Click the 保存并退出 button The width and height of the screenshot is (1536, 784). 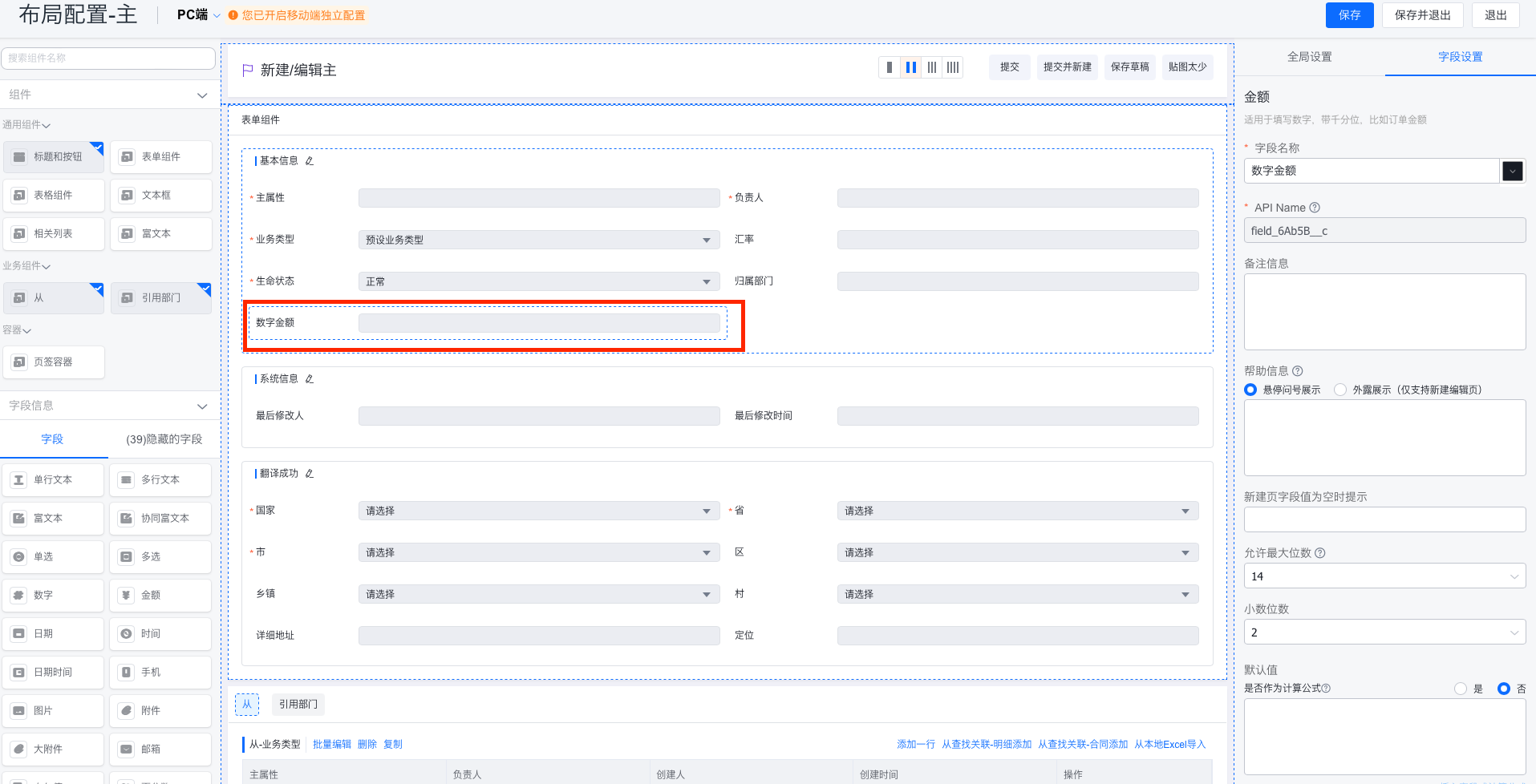coord(1422,15)
